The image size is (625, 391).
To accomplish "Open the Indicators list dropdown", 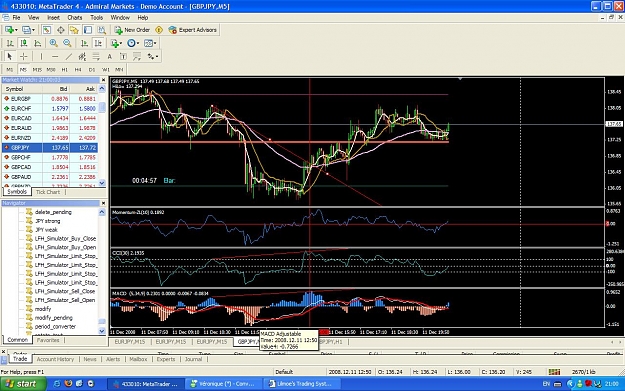I will (116, 43).
